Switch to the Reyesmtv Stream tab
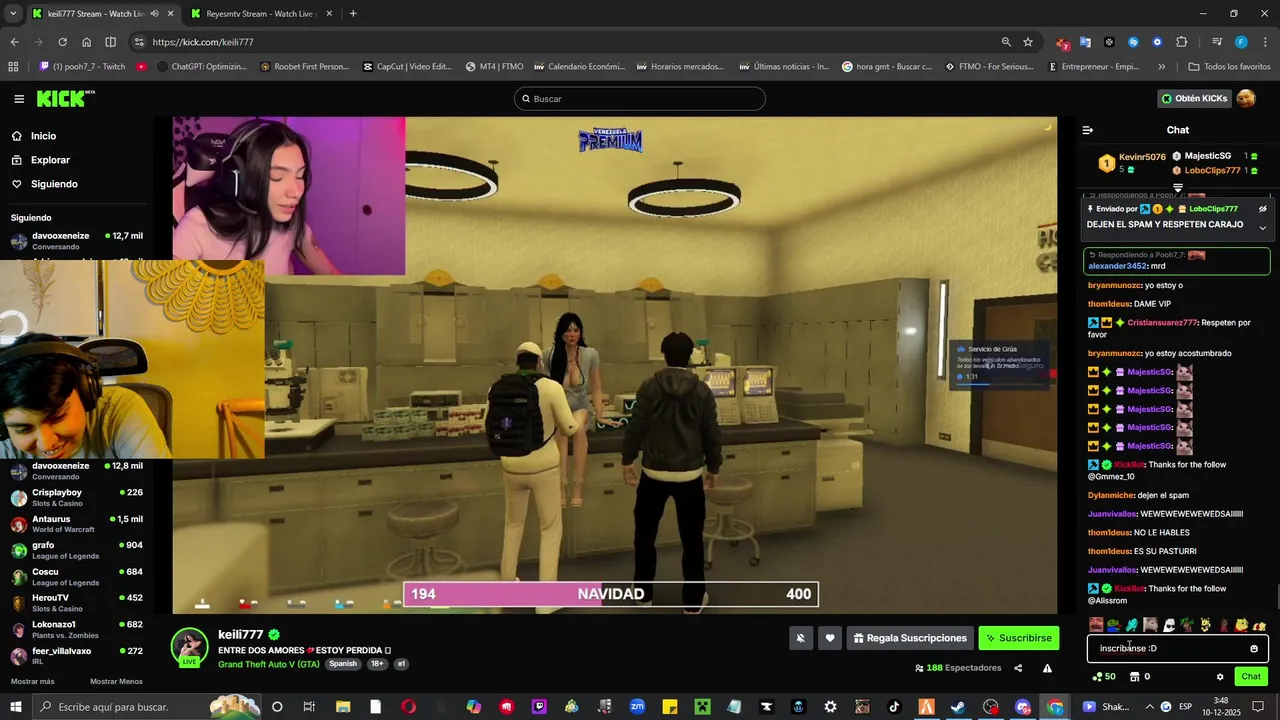1280x720 pixels. [260, 14]
